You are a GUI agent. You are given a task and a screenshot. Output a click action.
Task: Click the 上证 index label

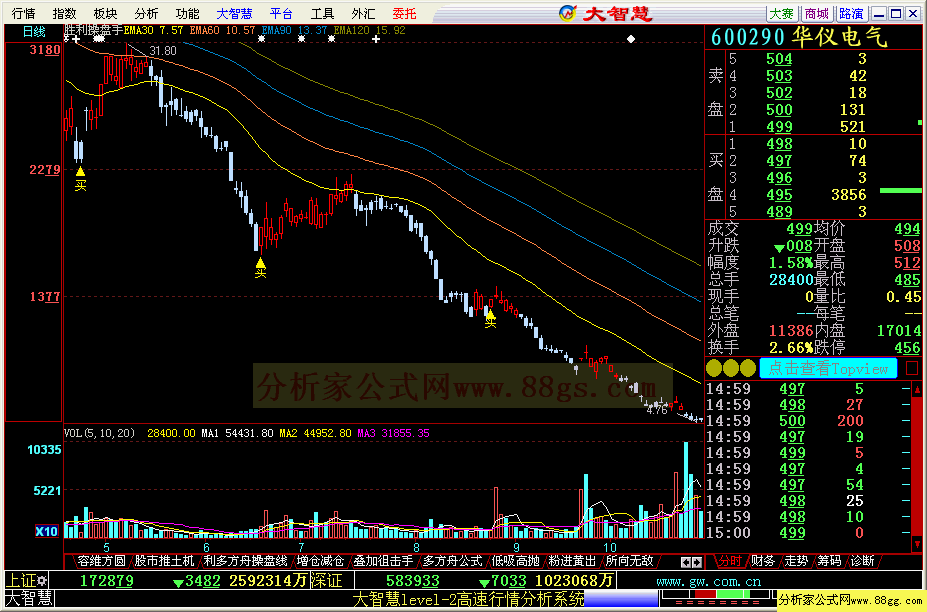point(21,580)
